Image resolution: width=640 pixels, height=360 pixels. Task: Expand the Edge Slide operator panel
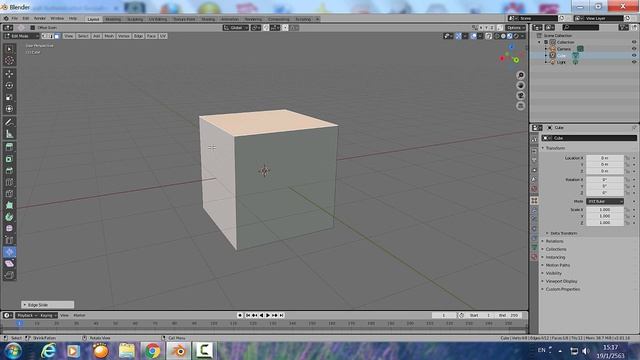[x=48, y=305]
